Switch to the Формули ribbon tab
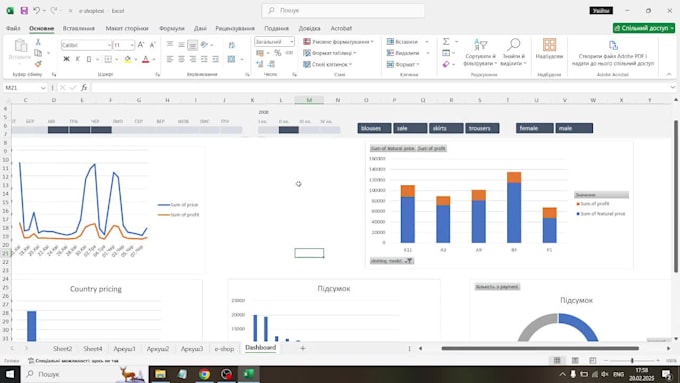The height and width of the screenshot is (383, 680). coord(172,28)
